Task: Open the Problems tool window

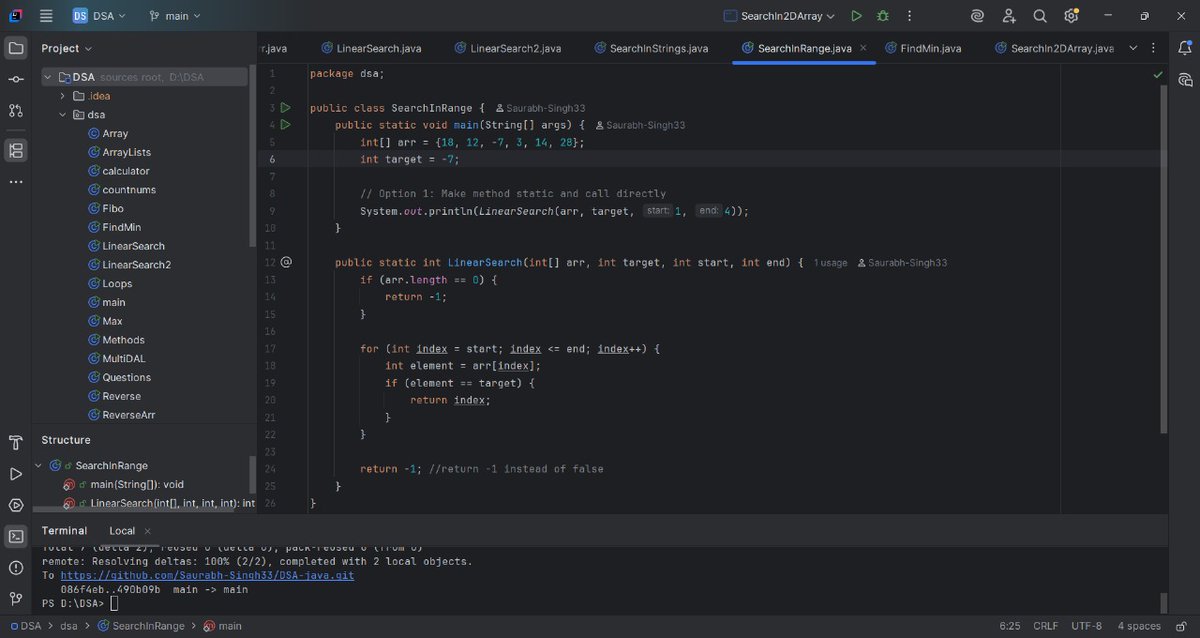Action: tap(16, 567)
